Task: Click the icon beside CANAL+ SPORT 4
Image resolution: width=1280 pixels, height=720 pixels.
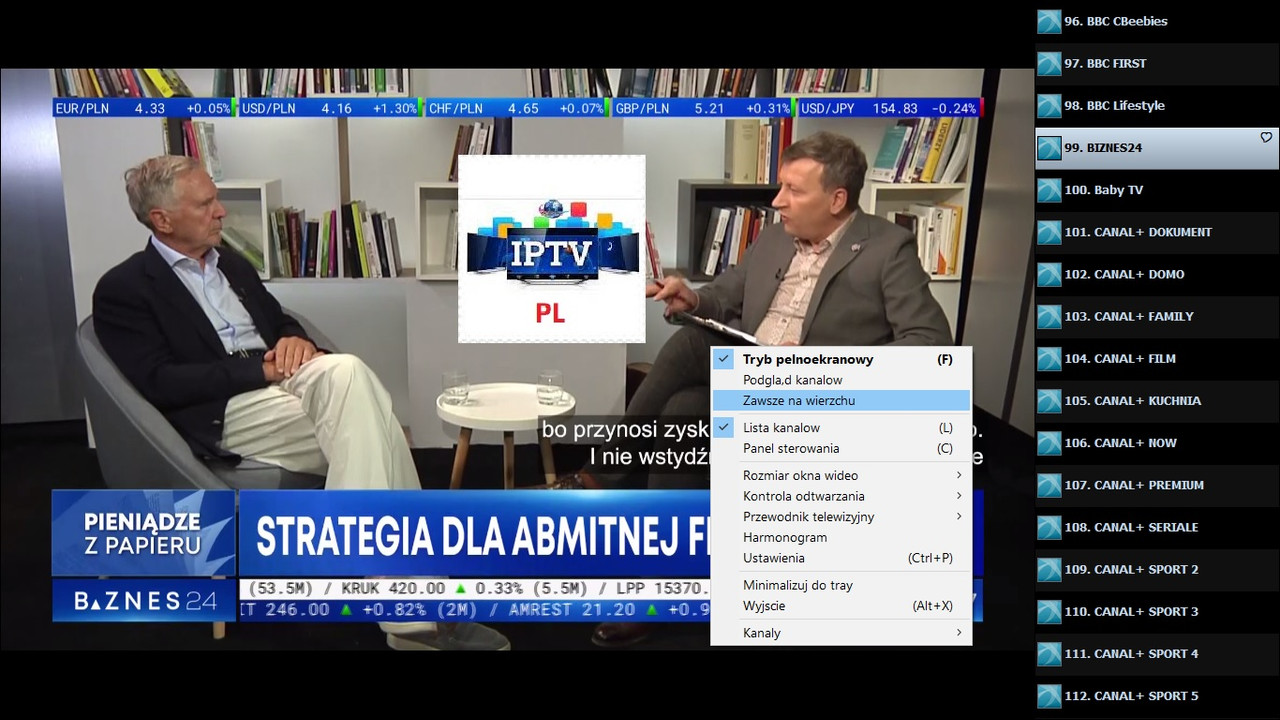Action: (1049, 654)
